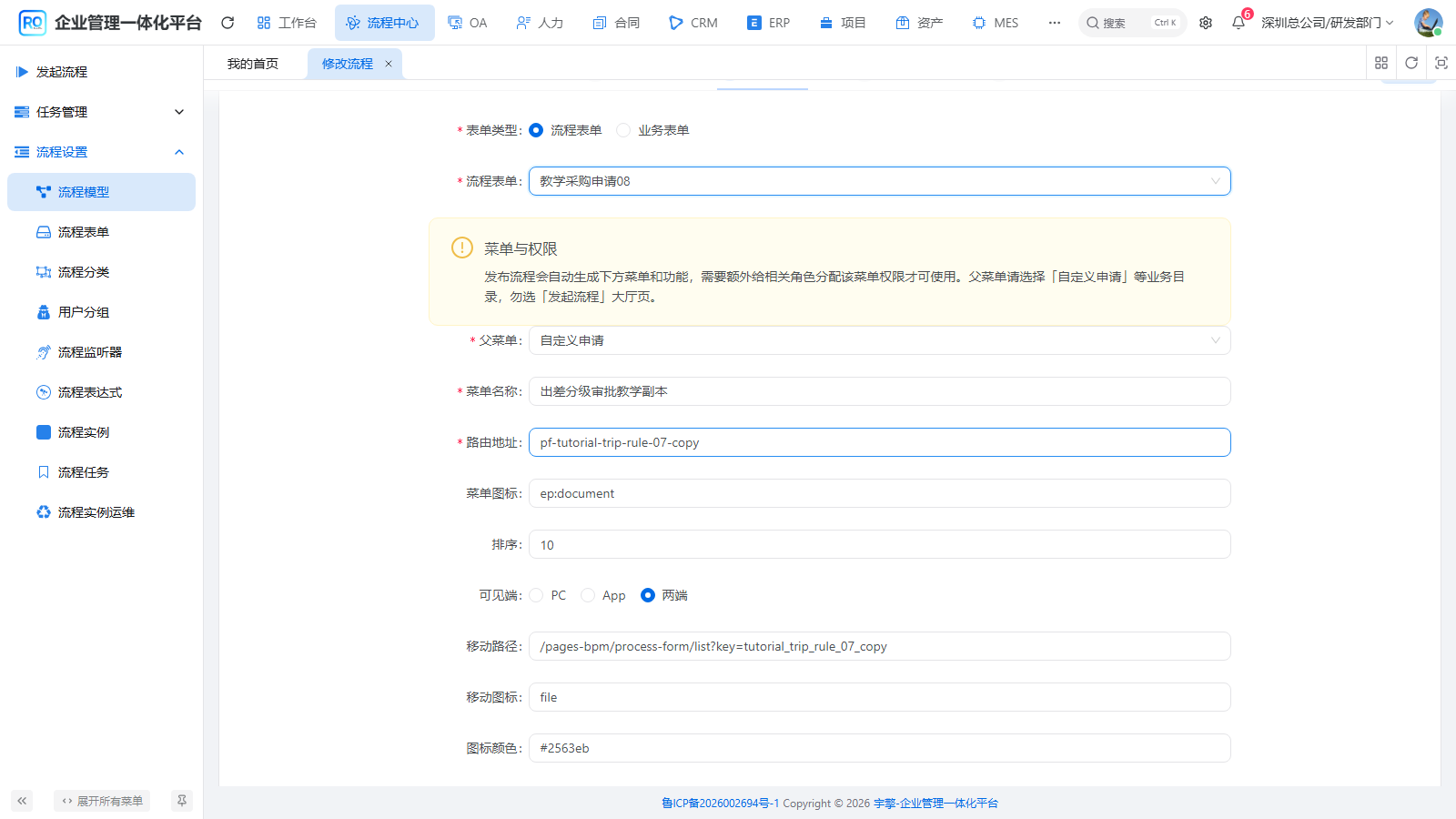Select 流程实例 in the sidebar
This screenshot has width=1456, height=819.
click(101, 432)
